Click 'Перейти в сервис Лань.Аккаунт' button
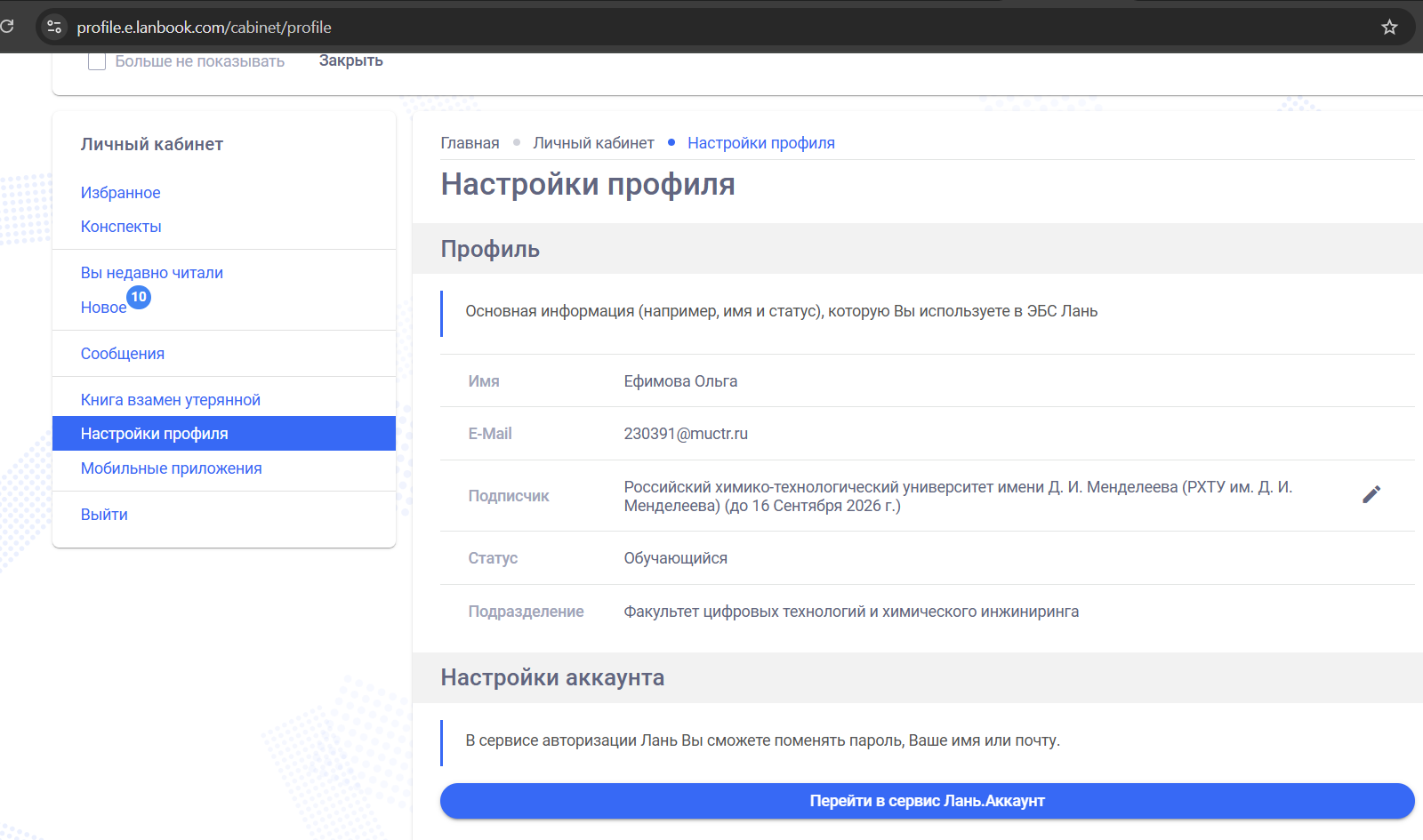1423x840 pixels. point(927,801)
